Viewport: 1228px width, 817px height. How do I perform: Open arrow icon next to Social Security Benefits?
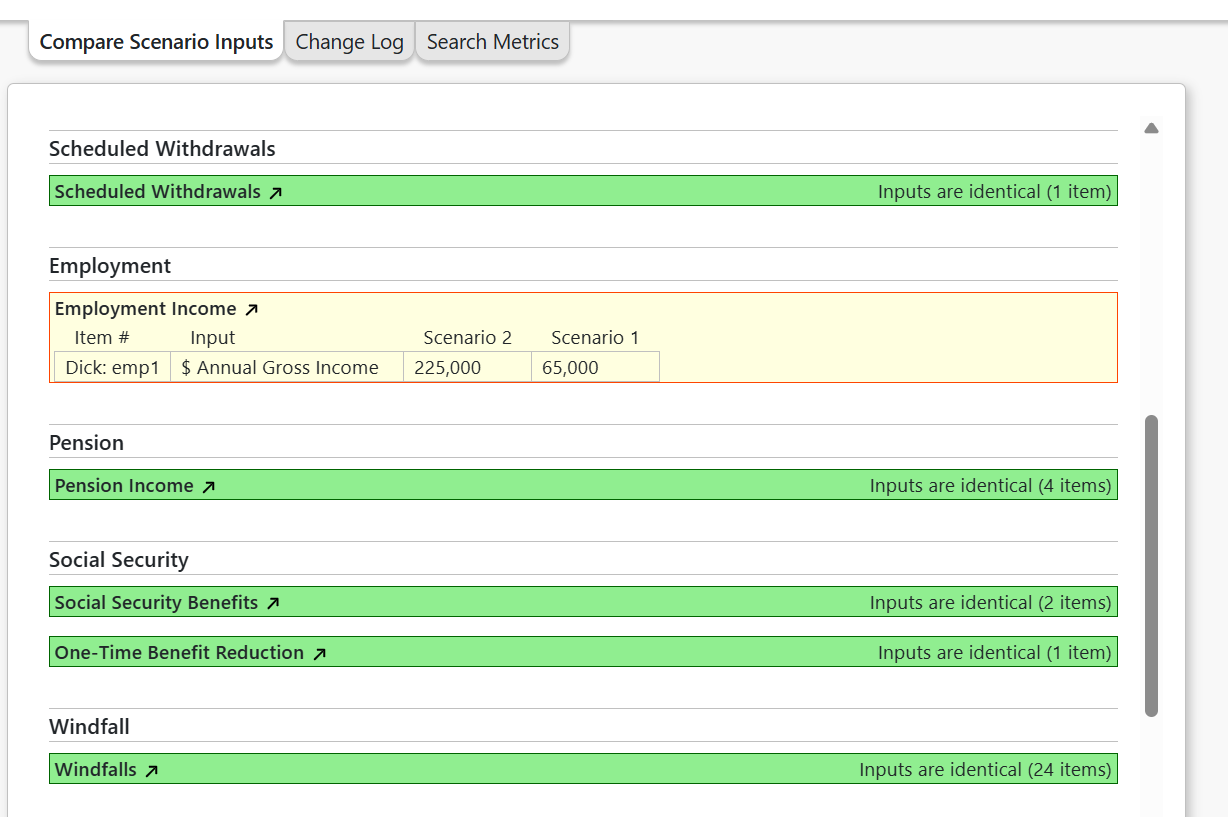(x=273, y=604)
